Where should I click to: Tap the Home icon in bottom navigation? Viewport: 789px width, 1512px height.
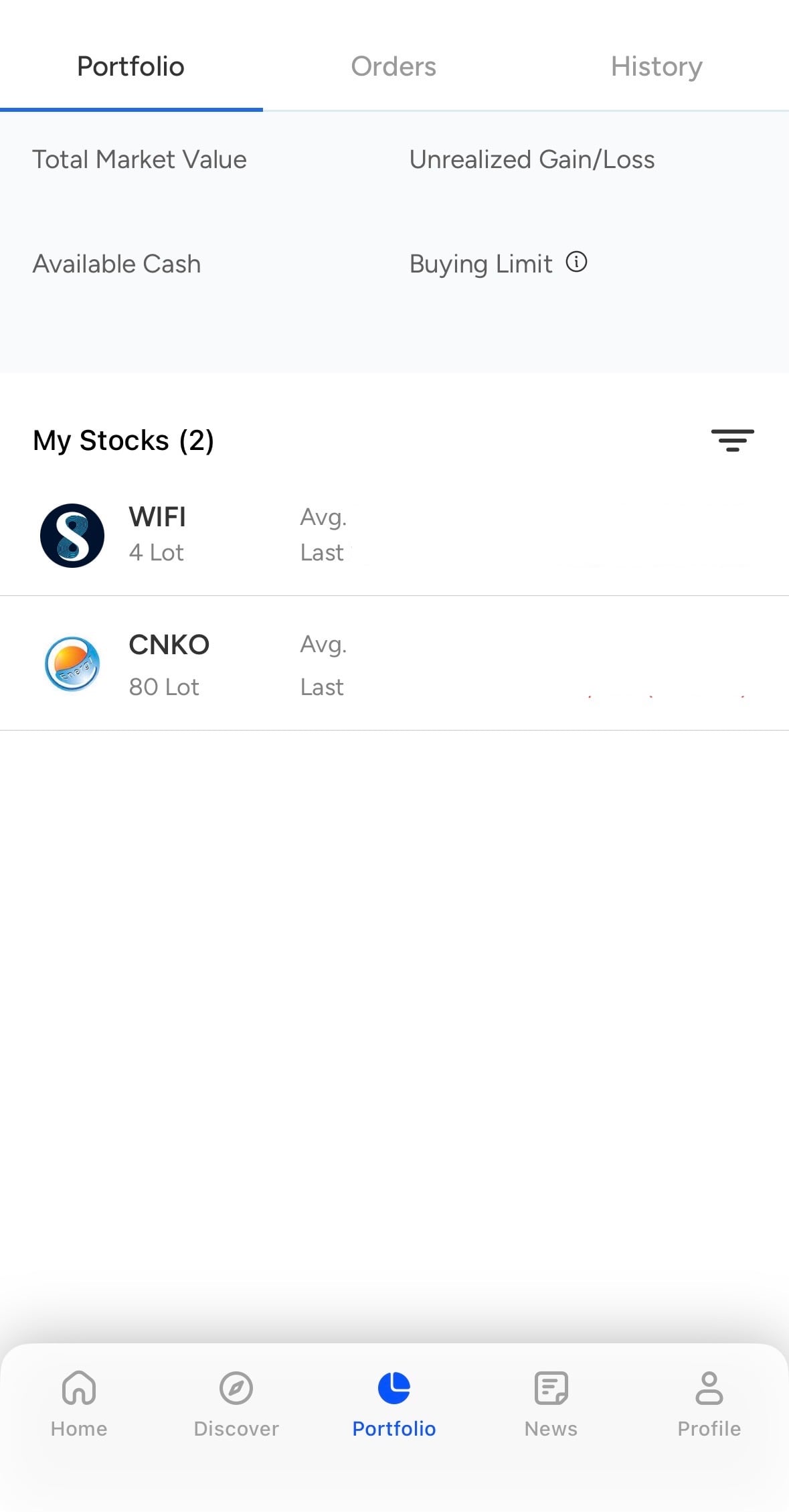79,1388
